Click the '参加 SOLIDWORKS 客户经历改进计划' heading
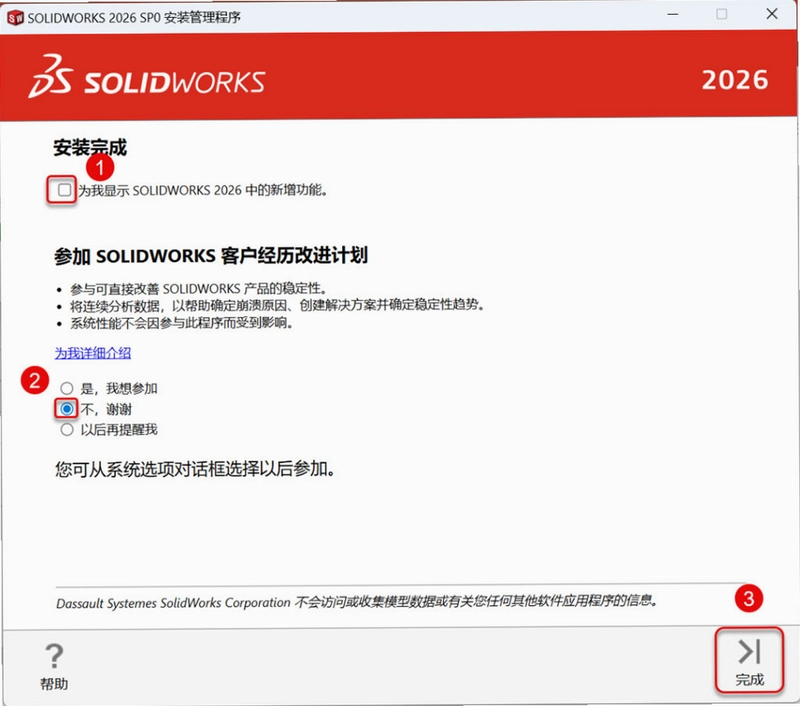800x706 pixels. tap(211, 256)
